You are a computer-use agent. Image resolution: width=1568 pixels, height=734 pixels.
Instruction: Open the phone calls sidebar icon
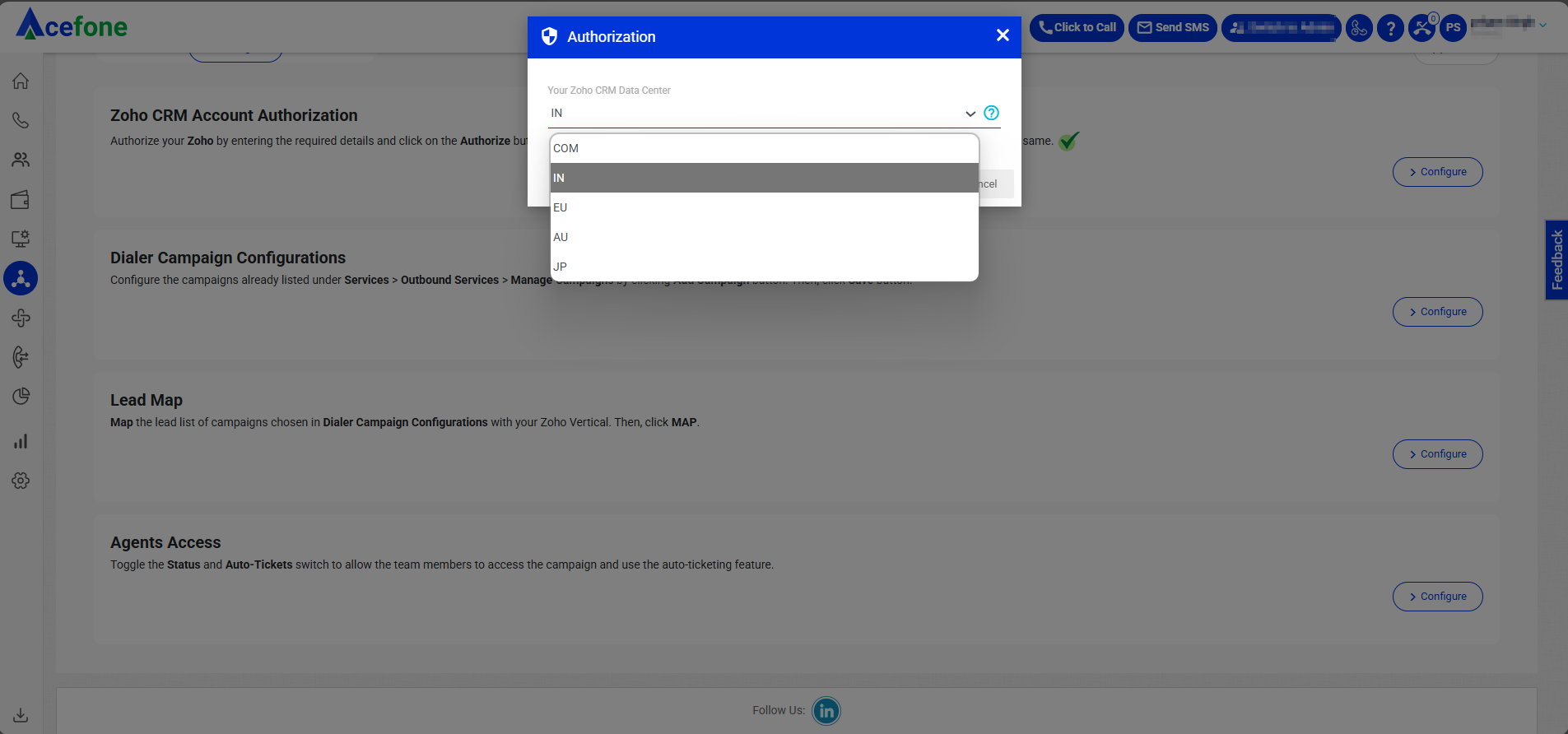tap(21, 120)
